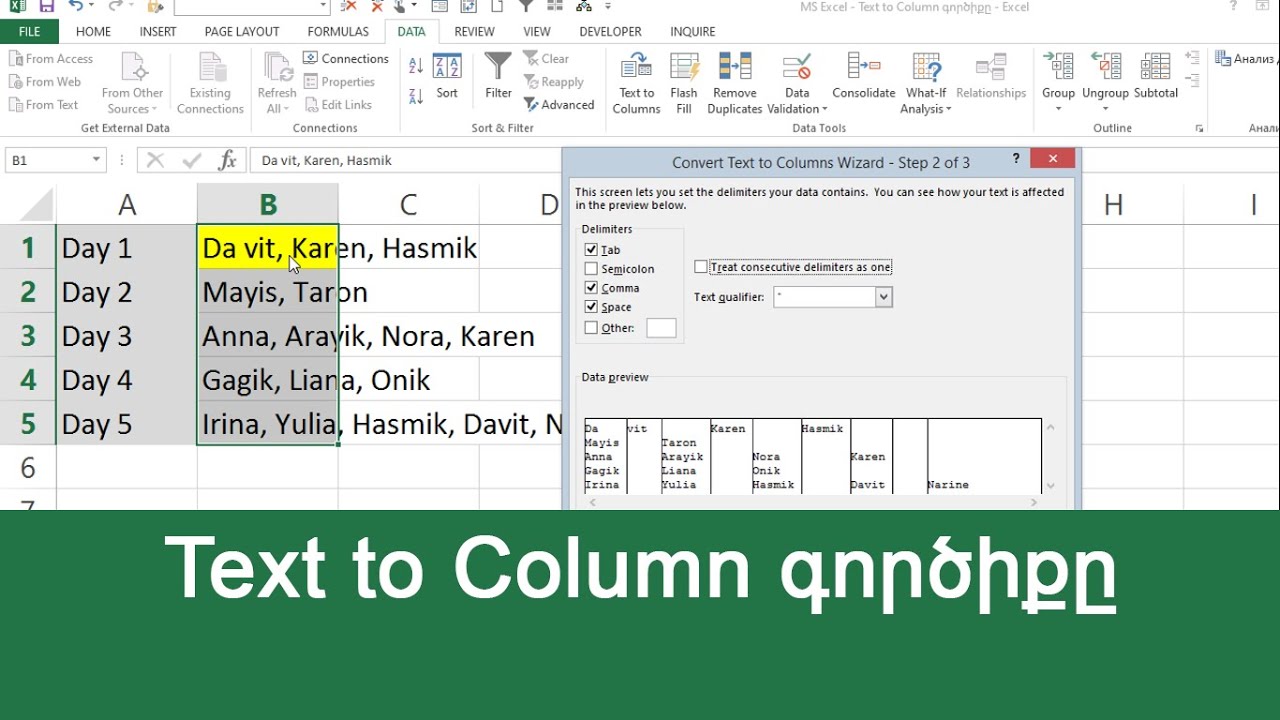The image size is (1280, 720).
Task: Click the From Web import button
Action: (x=45, y=82)
